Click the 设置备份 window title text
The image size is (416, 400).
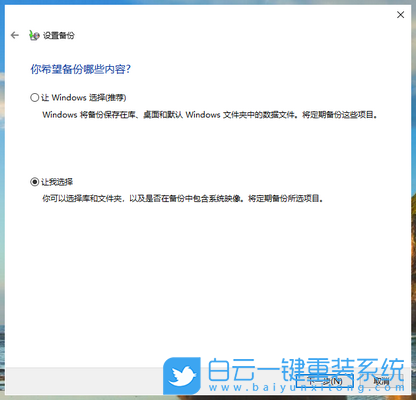(59, 35)
